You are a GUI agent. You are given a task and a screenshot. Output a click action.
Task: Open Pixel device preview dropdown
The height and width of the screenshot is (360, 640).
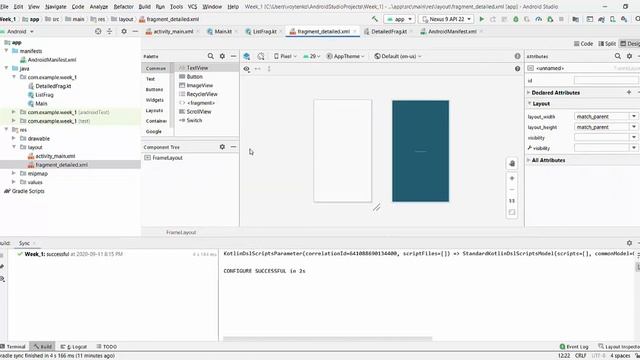tap(285, 56)
